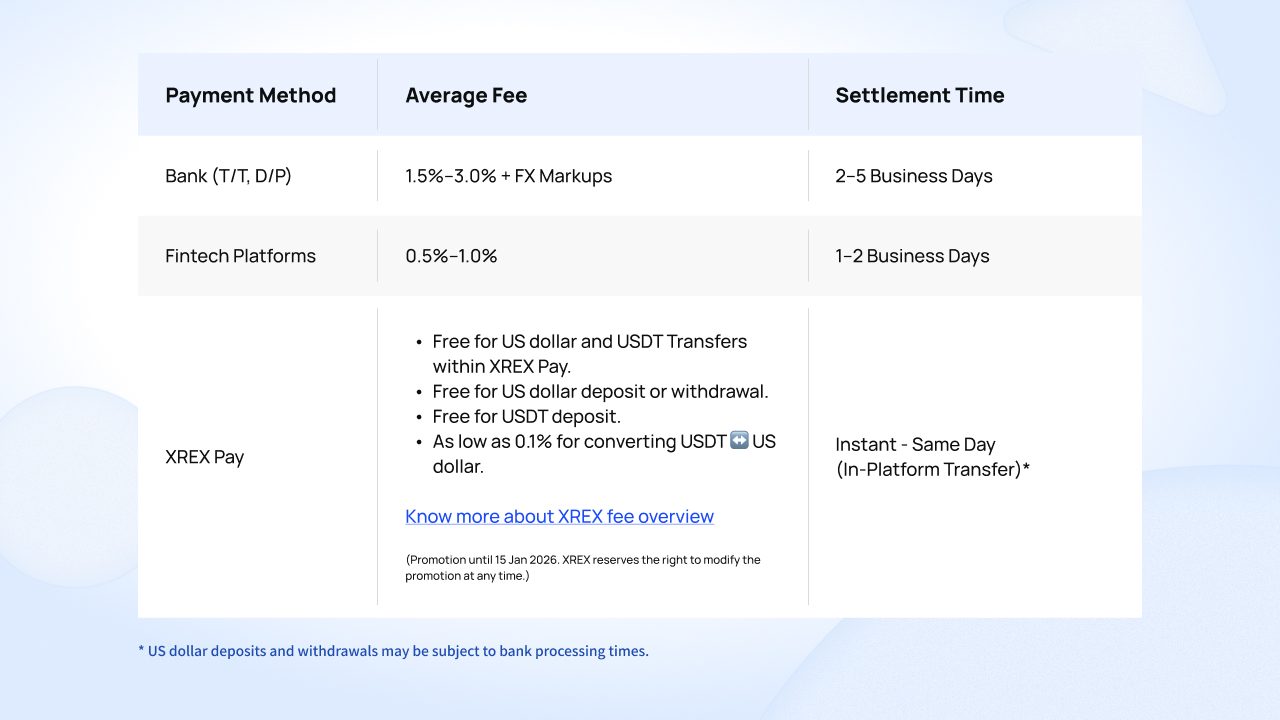Click the "Instant - Same Day" settlement text
This screenshot has height=720, width=1280.
coord(915,445)
